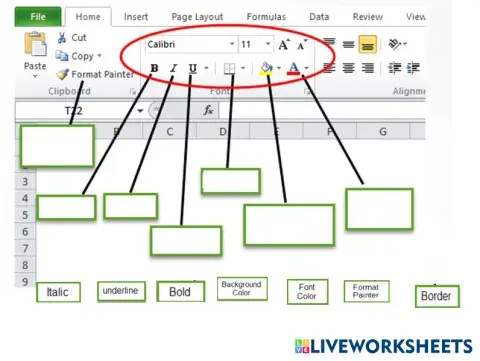This screenshot has width=480, height=361.
Task: Open the fill color dropdown arrow
Action: click(x=279, y=68)
